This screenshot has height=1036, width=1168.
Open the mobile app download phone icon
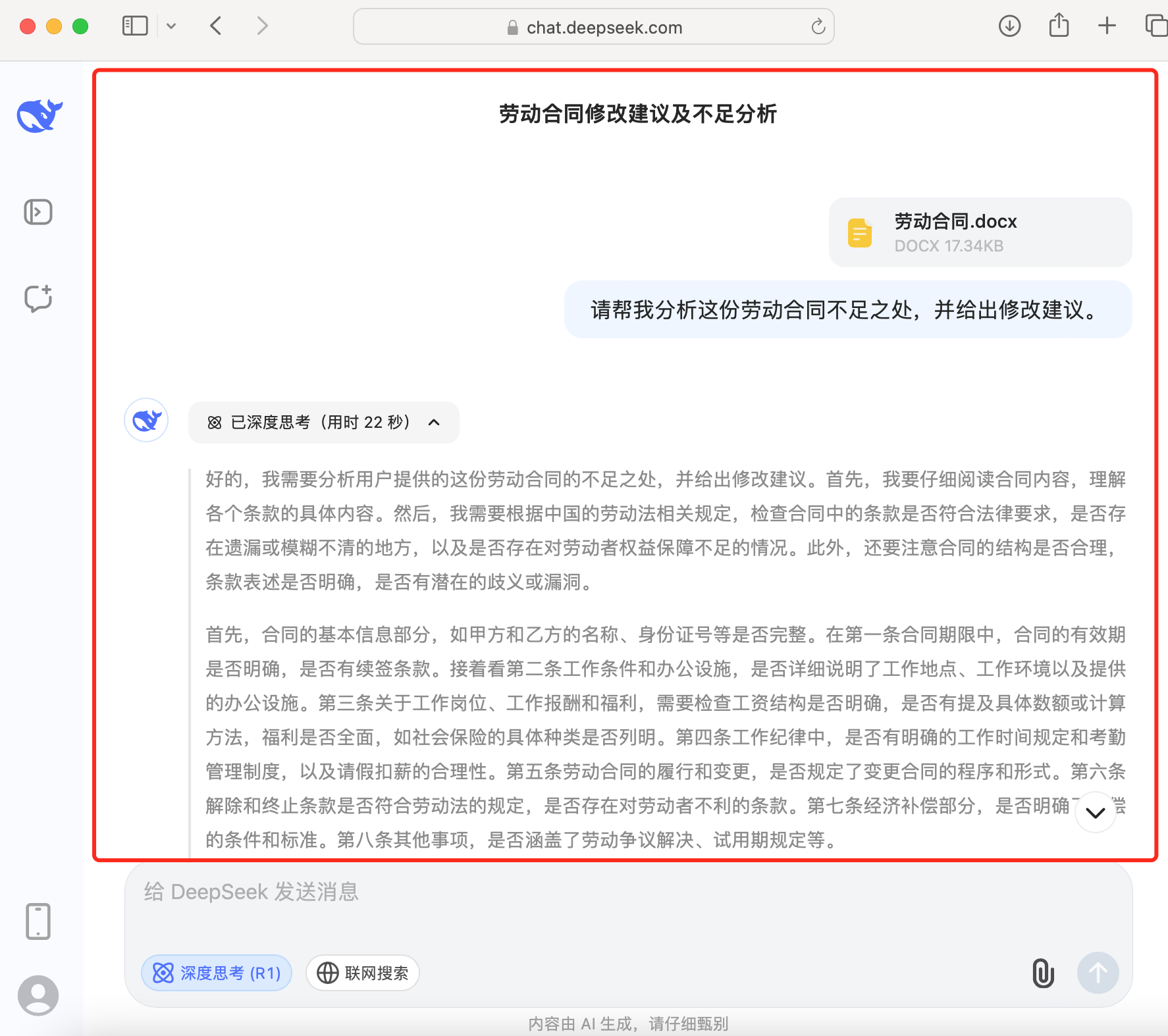pyautogui.click(x=38, y=921)
